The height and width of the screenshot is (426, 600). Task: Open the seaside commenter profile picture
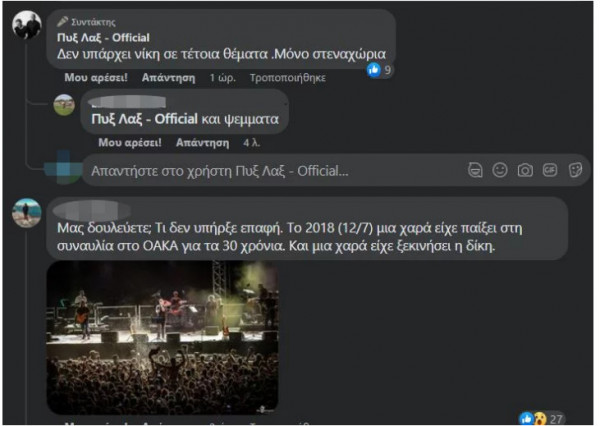(26, 213)
